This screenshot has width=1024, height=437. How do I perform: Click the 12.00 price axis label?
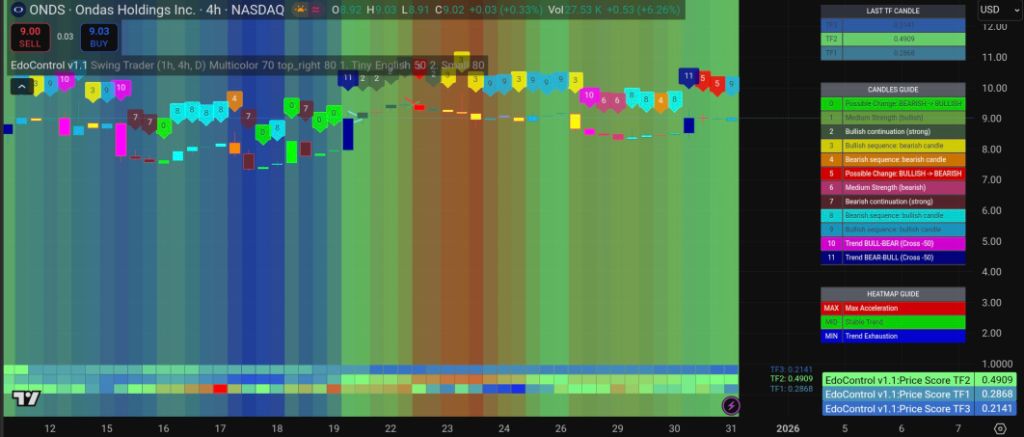point(993,27)
